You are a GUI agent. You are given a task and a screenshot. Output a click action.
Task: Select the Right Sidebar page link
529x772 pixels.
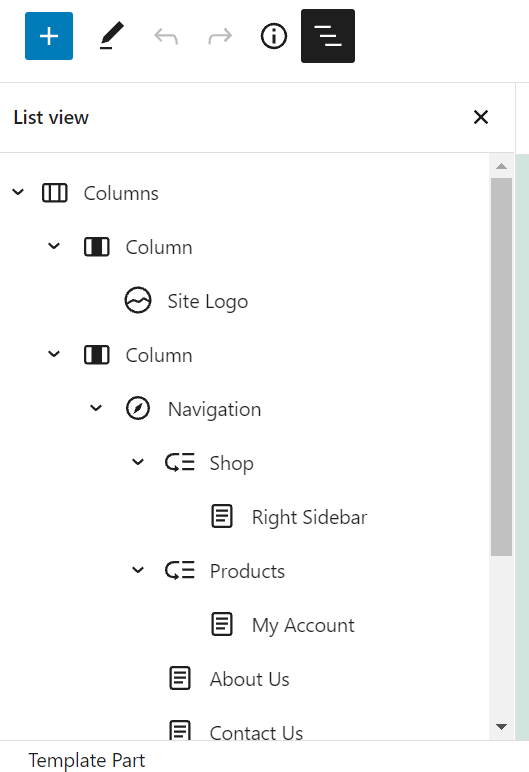point(309,517)
